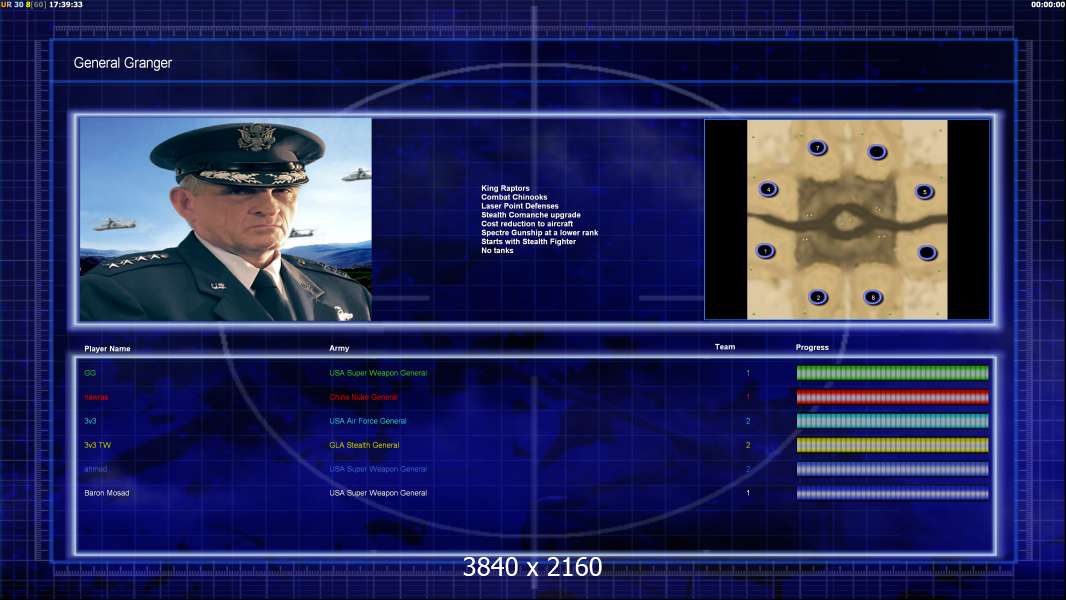This screenshot has width=1066, height=600.
Task: Click team number 1 in GG's row
Action: [x=748, y=373]
